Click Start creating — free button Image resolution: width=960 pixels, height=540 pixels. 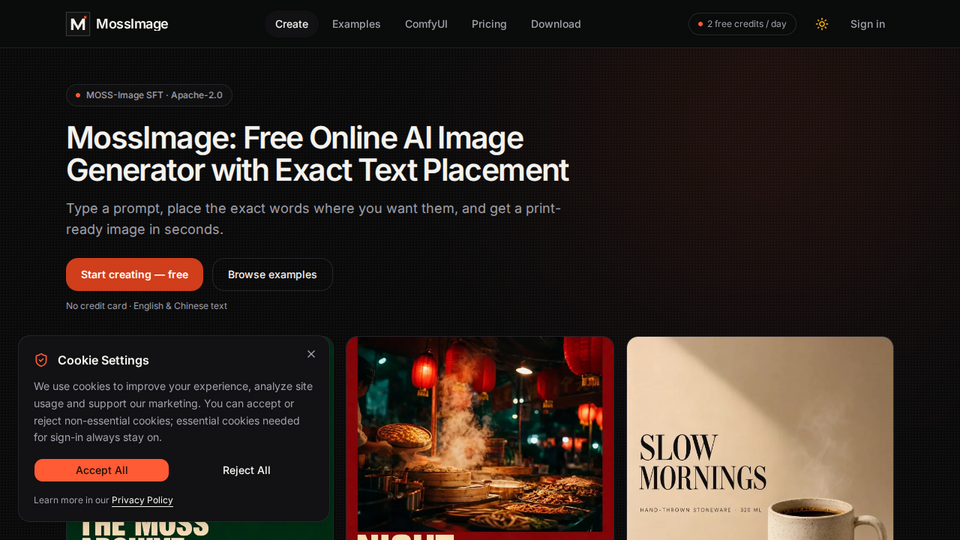click(135, 274)
